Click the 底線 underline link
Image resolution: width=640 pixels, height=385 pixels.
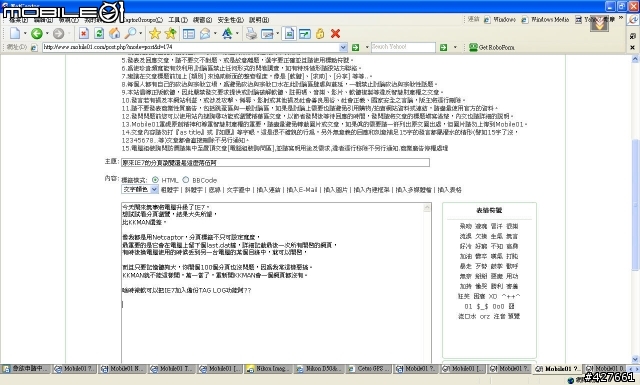(215, 190)
